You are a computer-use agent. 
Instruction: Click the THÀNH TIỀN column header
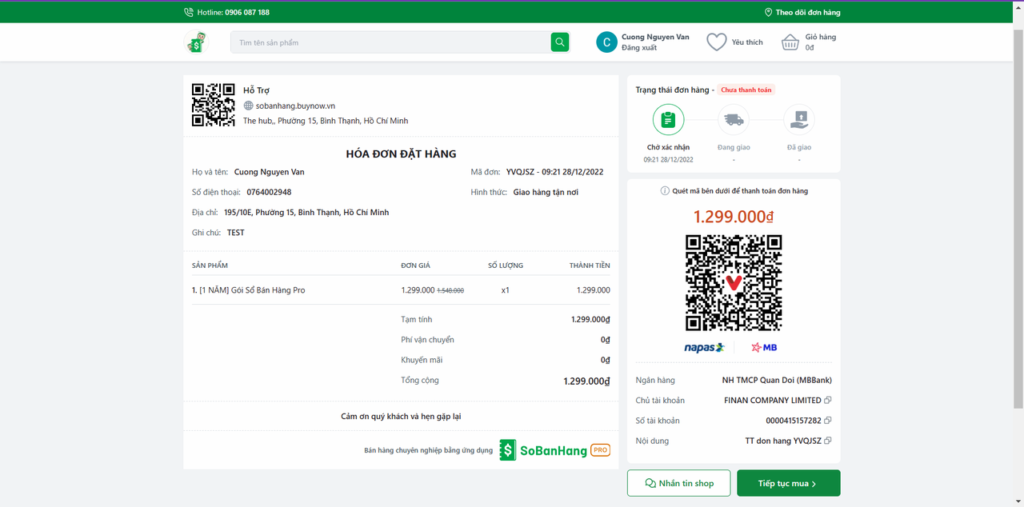590,265
